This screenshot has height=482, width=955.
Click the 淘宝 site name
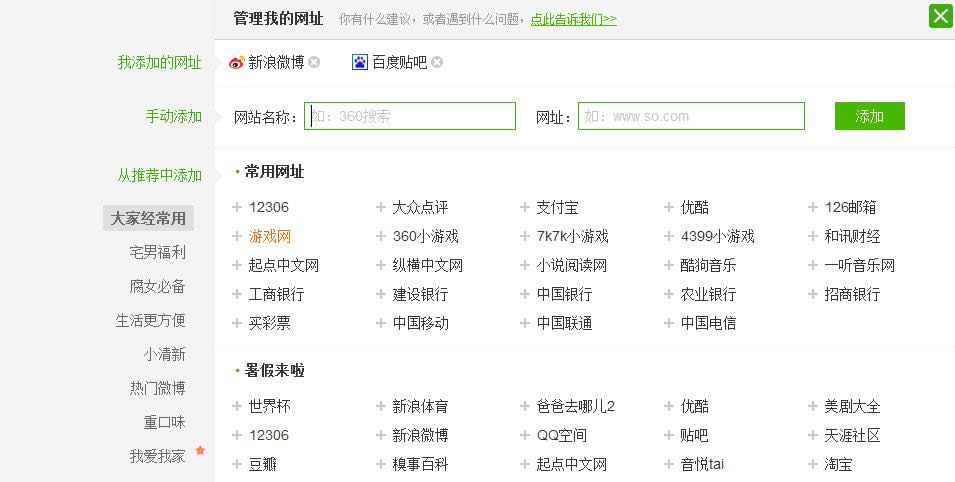coord(839,464)
